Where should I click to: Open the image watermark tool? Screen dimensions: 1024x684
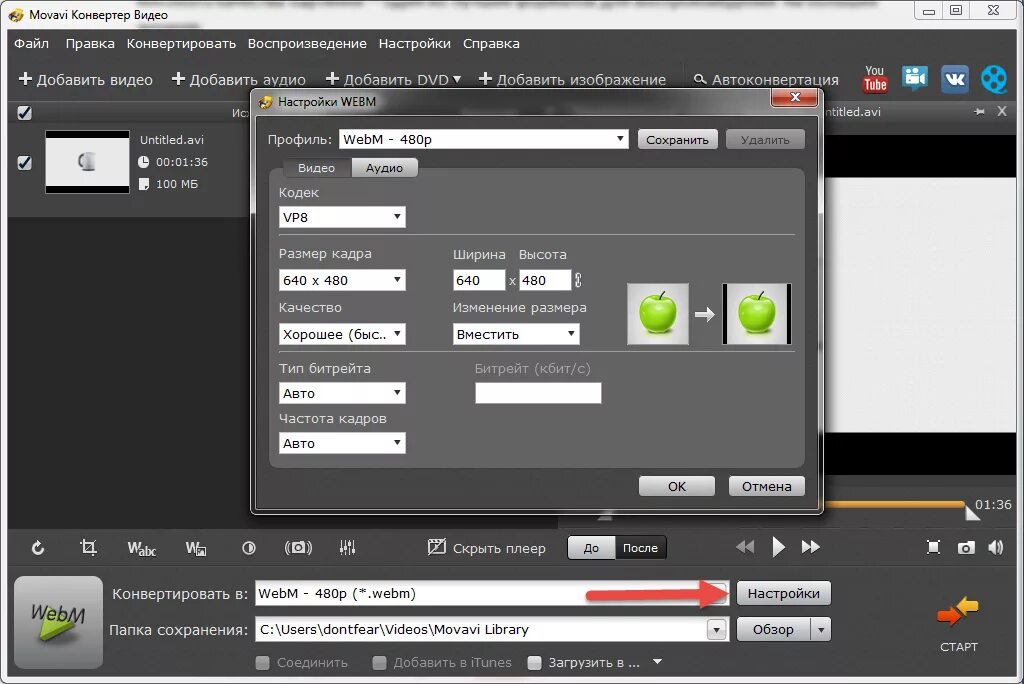pos(196,548)
